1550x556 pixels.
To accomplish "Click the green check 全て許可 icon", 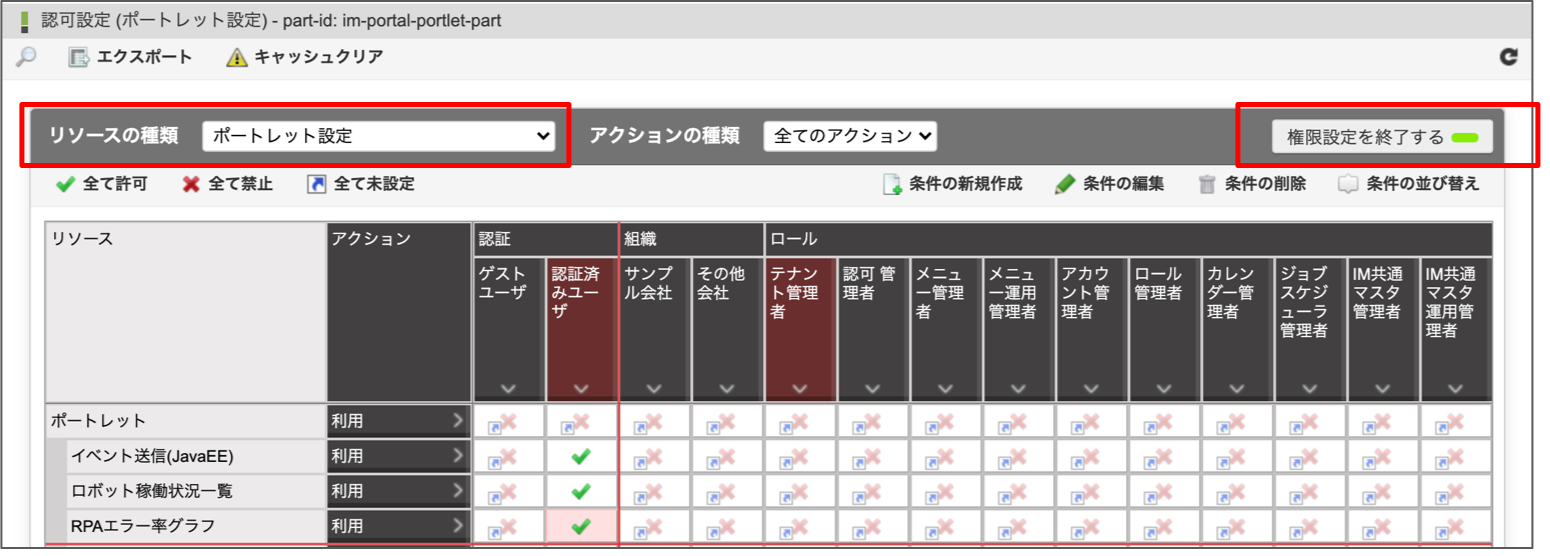I will click(66, 184).
